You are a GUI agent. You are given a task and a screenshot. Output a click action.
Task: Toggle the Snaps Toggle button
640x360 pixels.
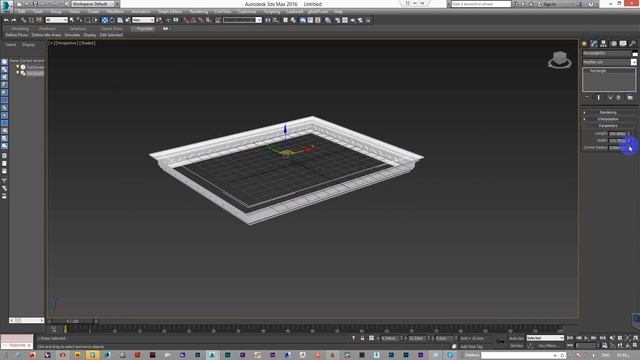point(187,20)
